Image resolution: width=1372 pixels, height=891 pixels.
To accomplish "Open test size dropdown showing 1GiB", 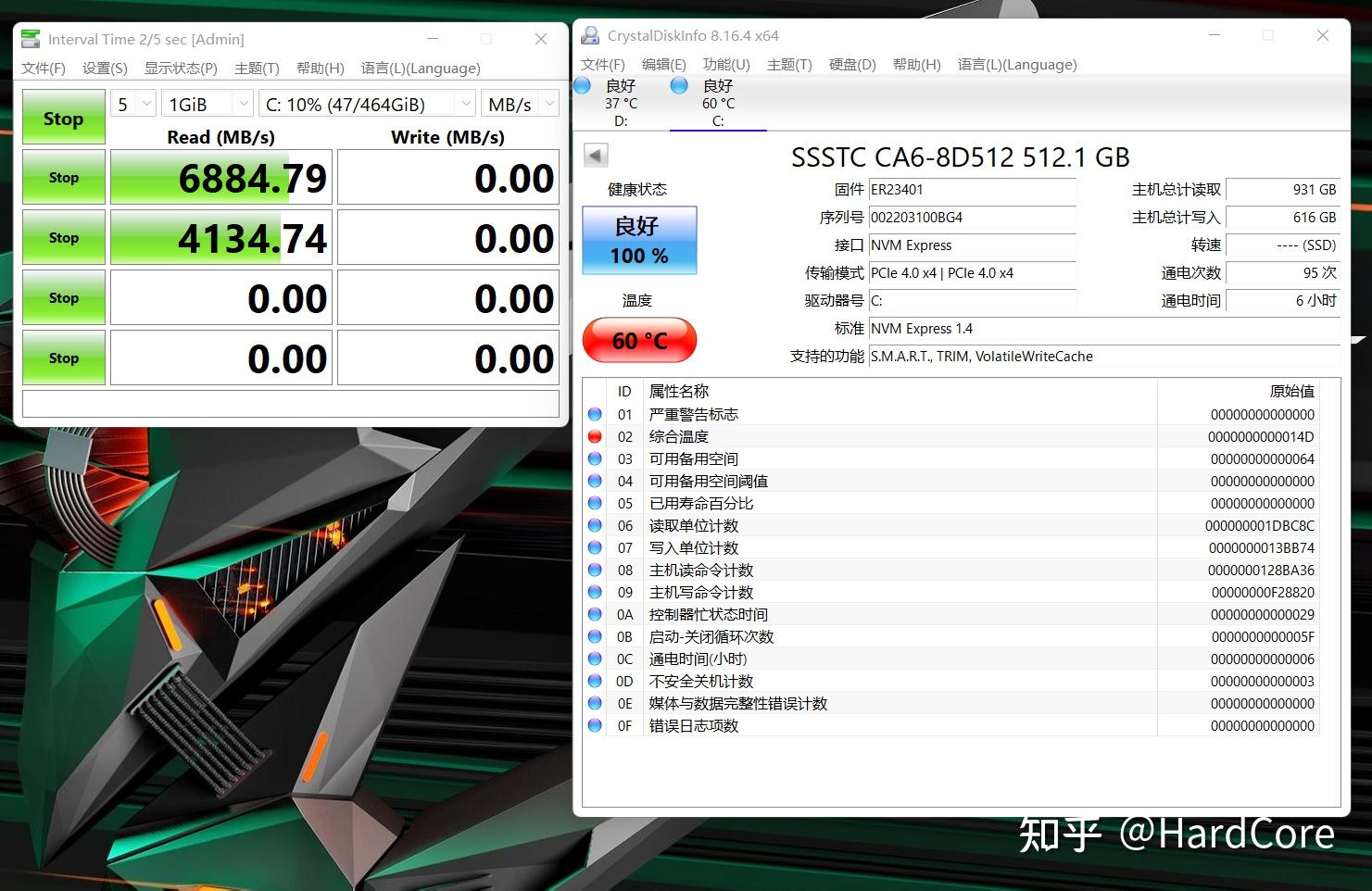I will pyautogui.click(x=208, y=104).
